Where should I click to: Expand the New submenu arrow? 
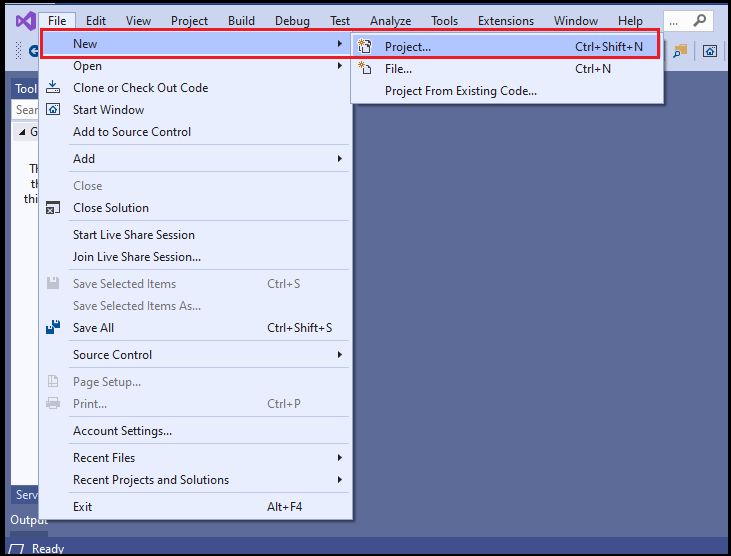click(339, 43)
